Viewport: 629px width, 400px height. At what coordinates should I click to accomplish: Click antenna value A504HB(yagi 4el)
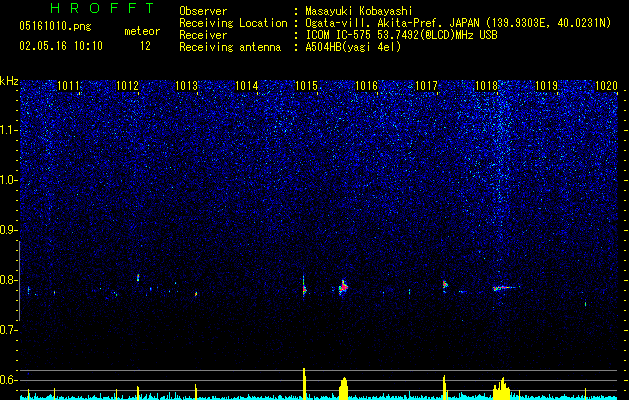pyautogui.click(x=353, y=47)
